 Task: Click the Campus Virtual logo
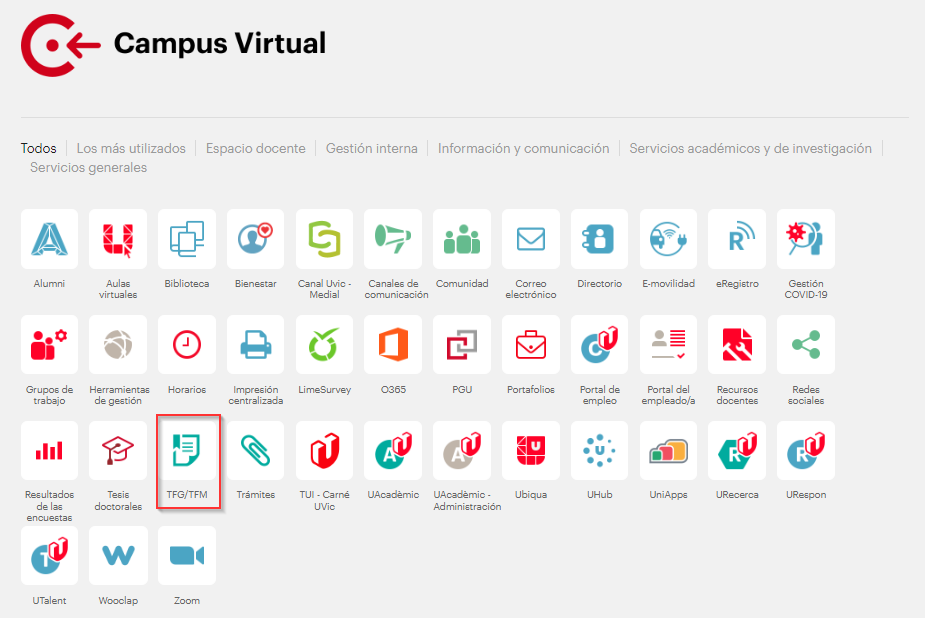[x=61, y=45]
